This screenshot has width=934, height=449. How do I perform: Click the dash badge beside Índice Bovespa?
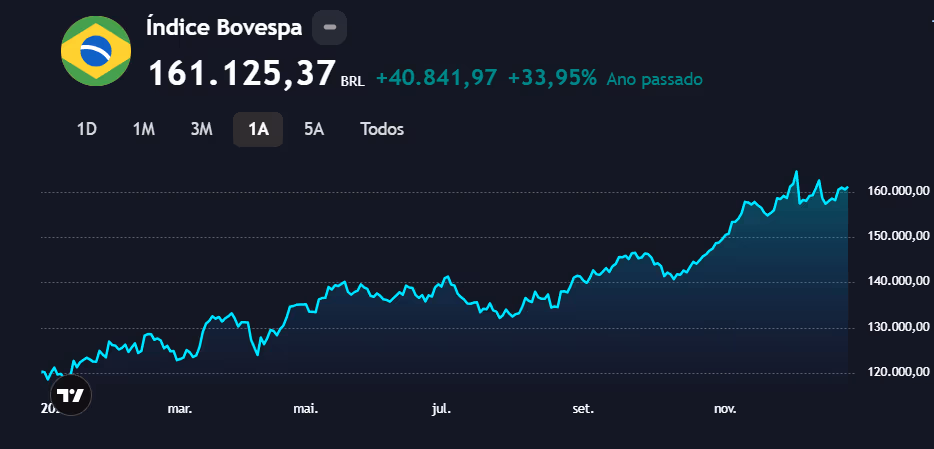point(329,27)
